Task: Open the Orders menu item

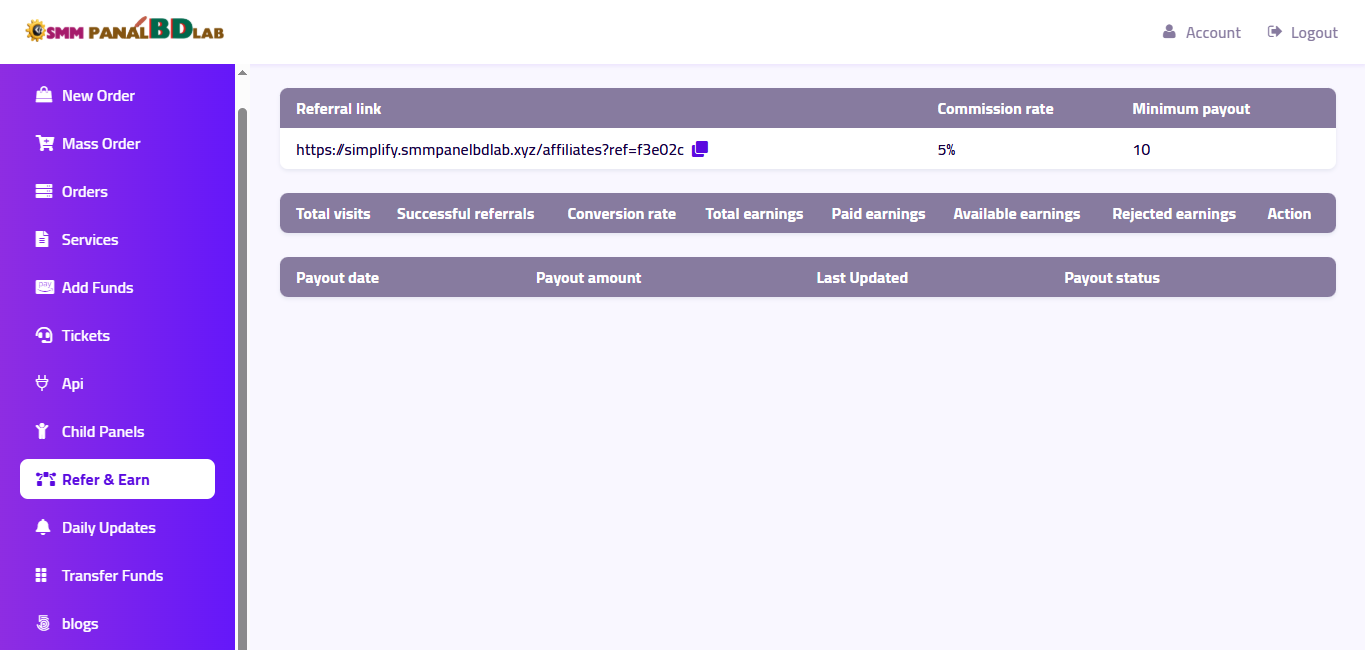Action: coord(84,192)
